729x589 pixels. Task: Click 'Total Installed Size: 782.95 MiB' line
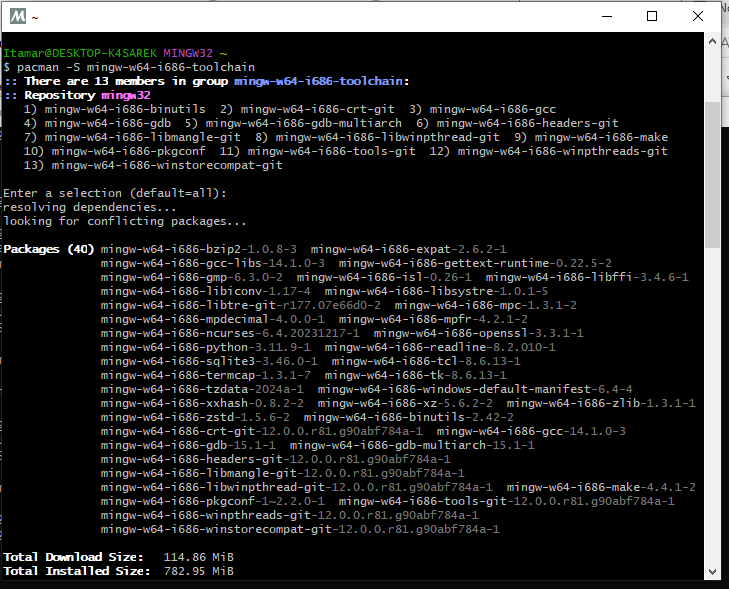(x=119, y=571)
